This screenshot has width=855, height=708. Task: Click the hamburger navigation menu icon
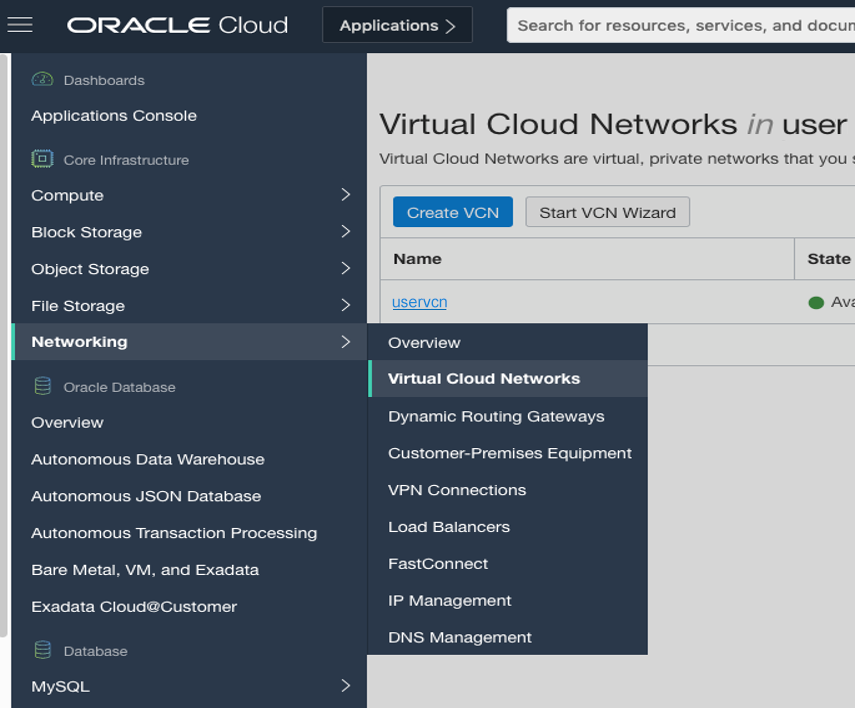(x=20, y=25)
